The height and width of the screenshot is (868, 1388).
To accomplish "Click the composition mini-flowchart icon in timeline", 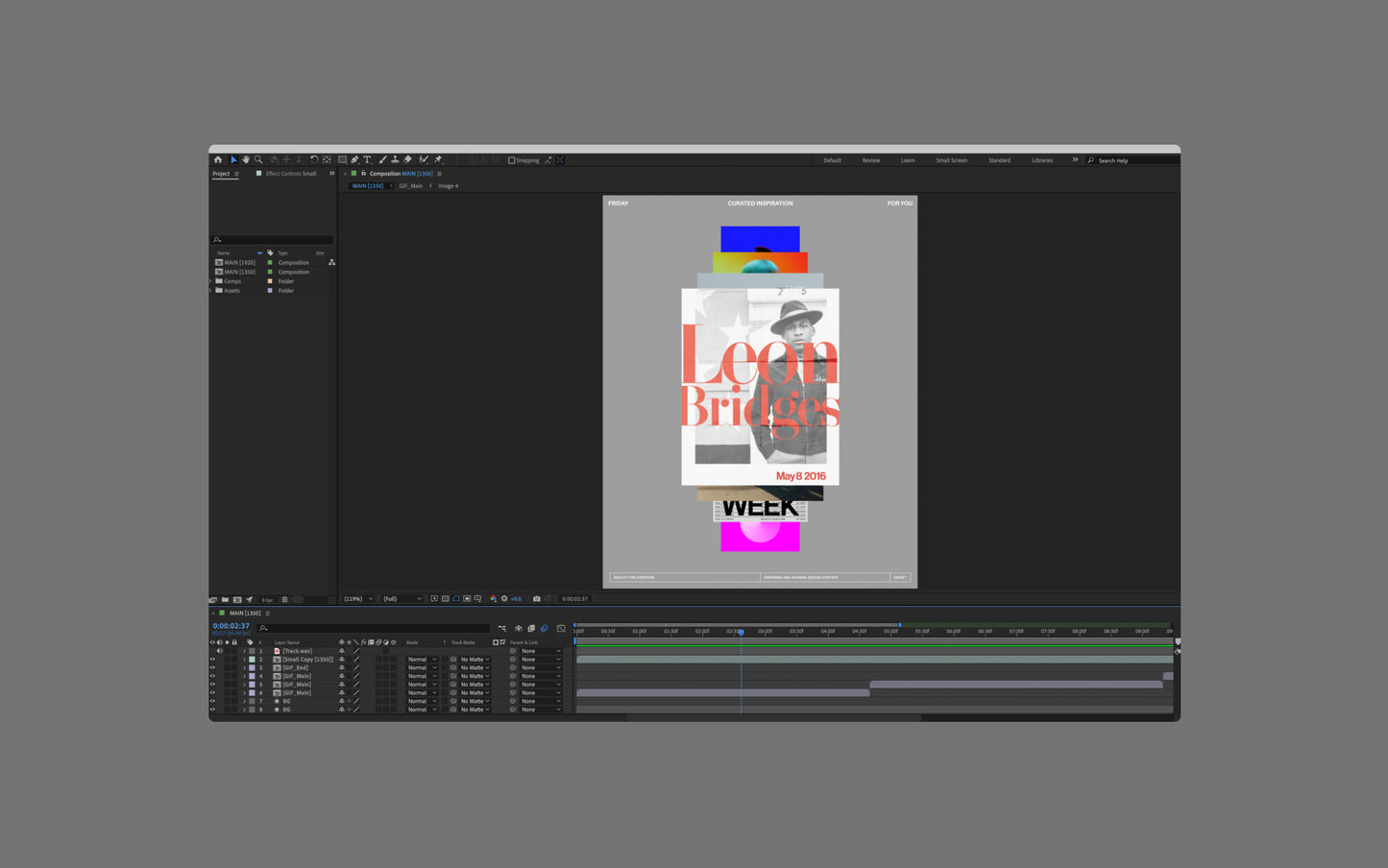I will pos(502,629).
